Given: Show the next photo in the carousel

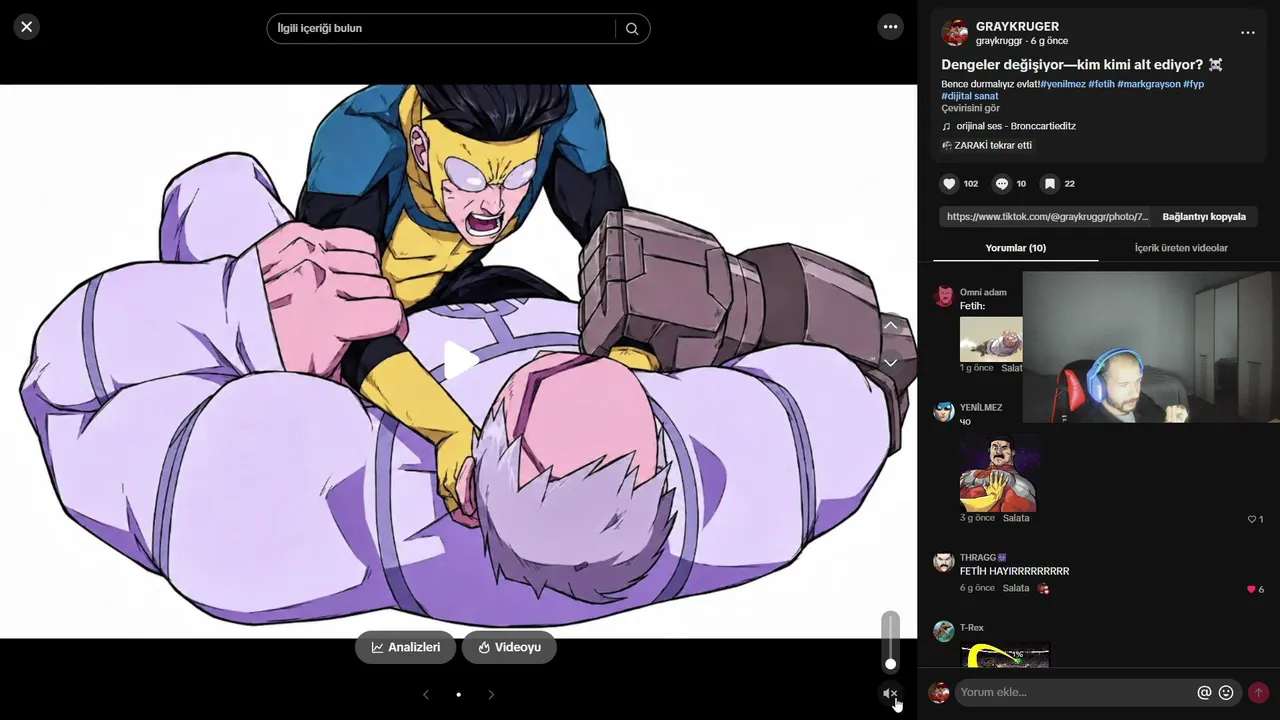Looking at the screenshot, I should point(491,694).
